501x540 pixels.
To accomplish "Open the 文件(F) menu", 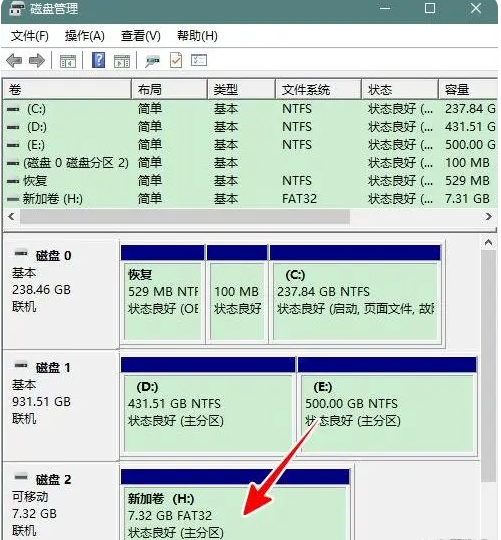I will click(x=30, y=36).
